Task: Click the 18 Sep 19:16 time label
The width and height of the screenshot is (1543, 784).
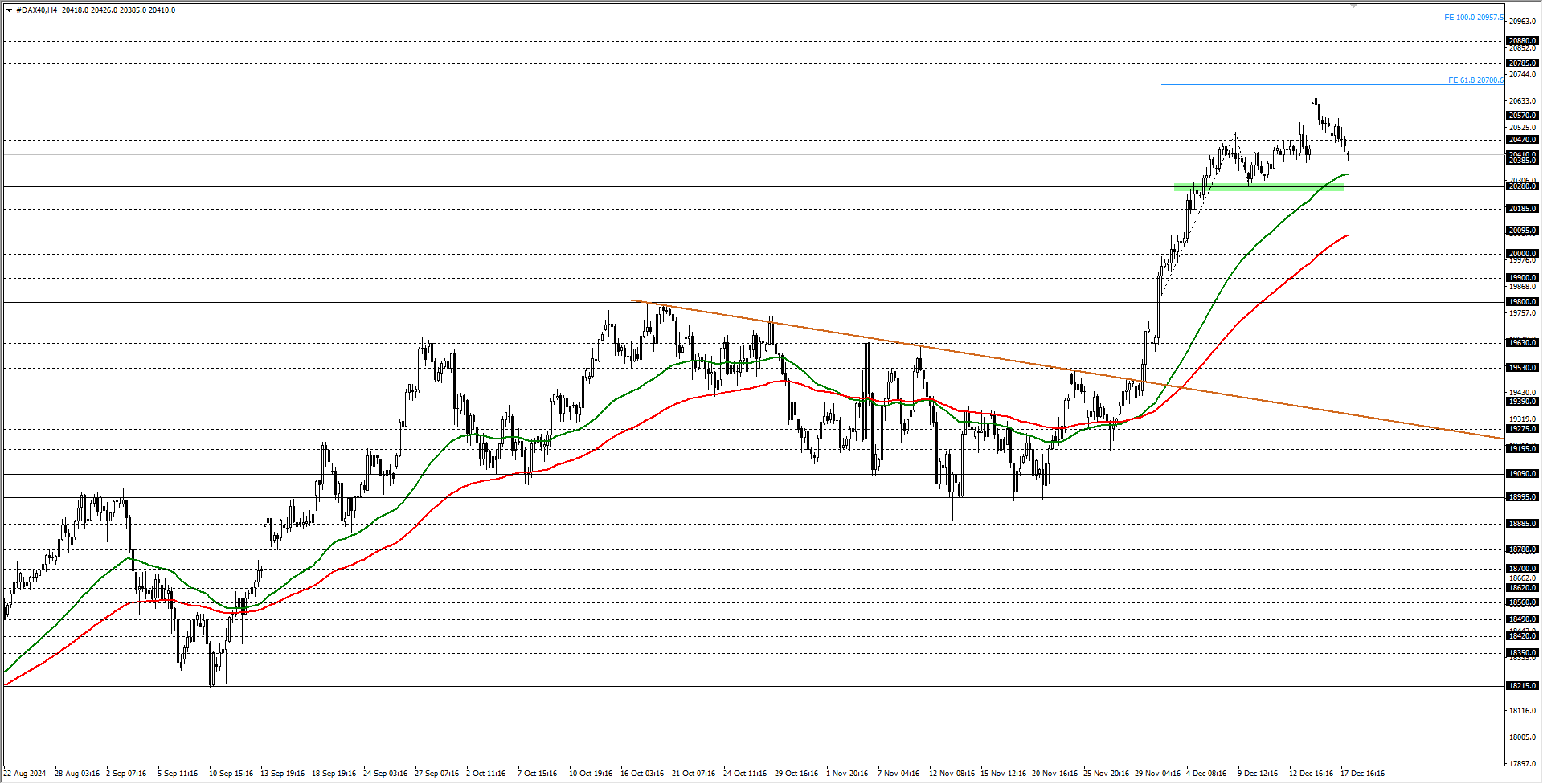Action: coord(334,774)
